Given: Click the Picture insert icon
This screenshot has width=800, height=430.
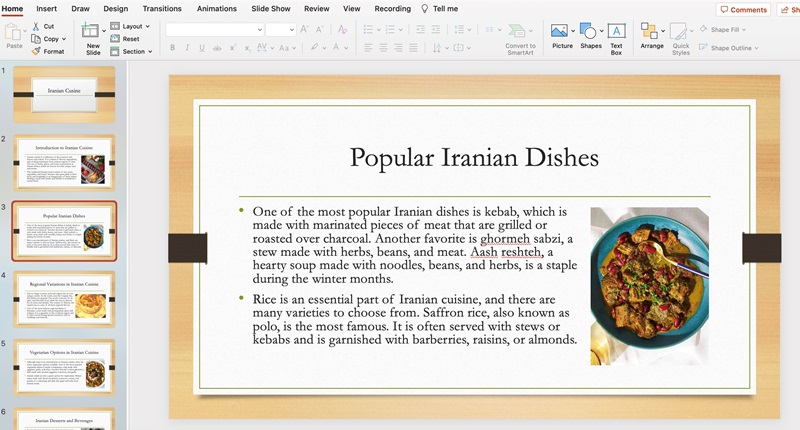Looking at the screenshot, I should click(561, 32).
